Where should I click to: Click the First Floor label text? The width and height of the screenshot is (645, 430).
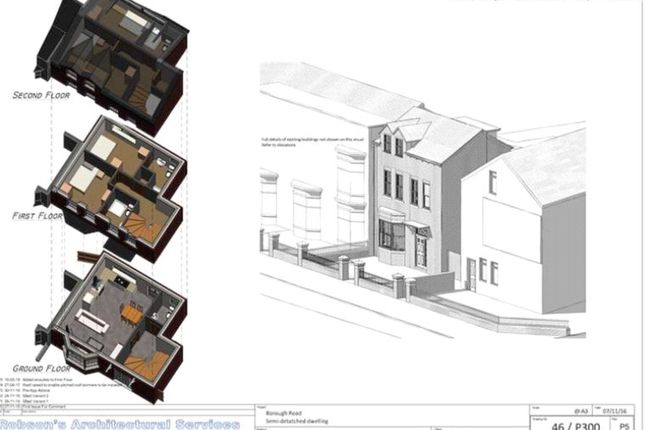(37, 216)
